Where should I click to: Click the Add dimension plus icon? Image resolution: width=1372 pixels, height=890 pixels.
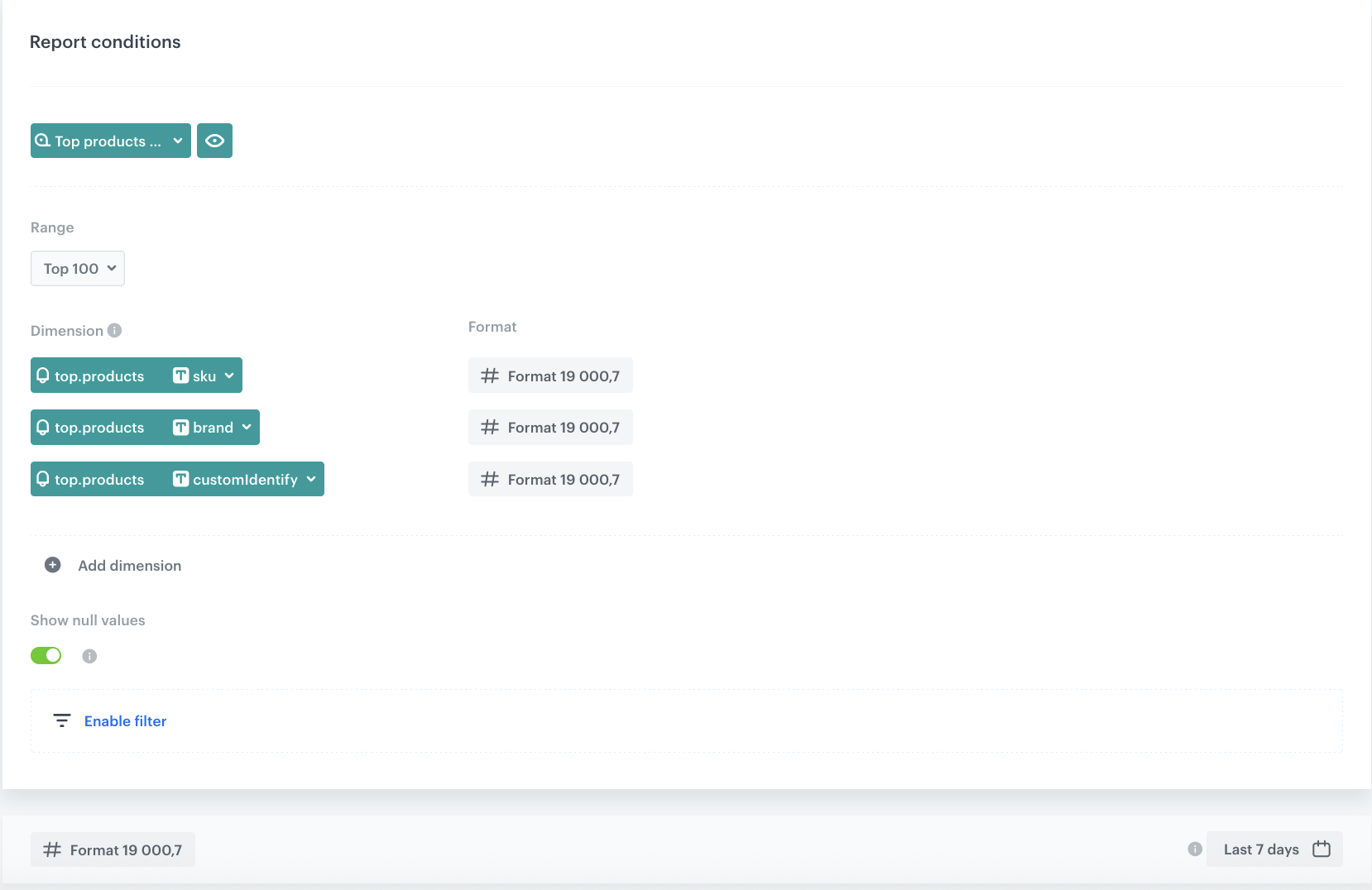(53, 565)
